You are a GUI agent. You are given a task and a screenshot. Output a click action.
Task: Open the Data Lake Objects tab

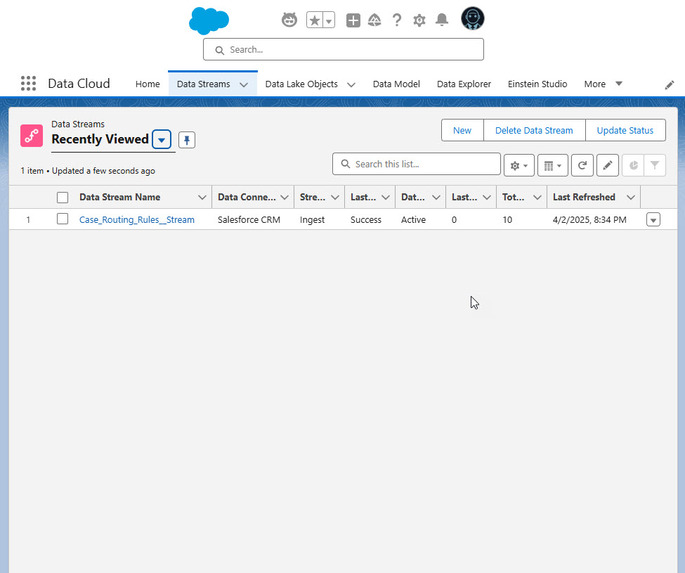301,84
